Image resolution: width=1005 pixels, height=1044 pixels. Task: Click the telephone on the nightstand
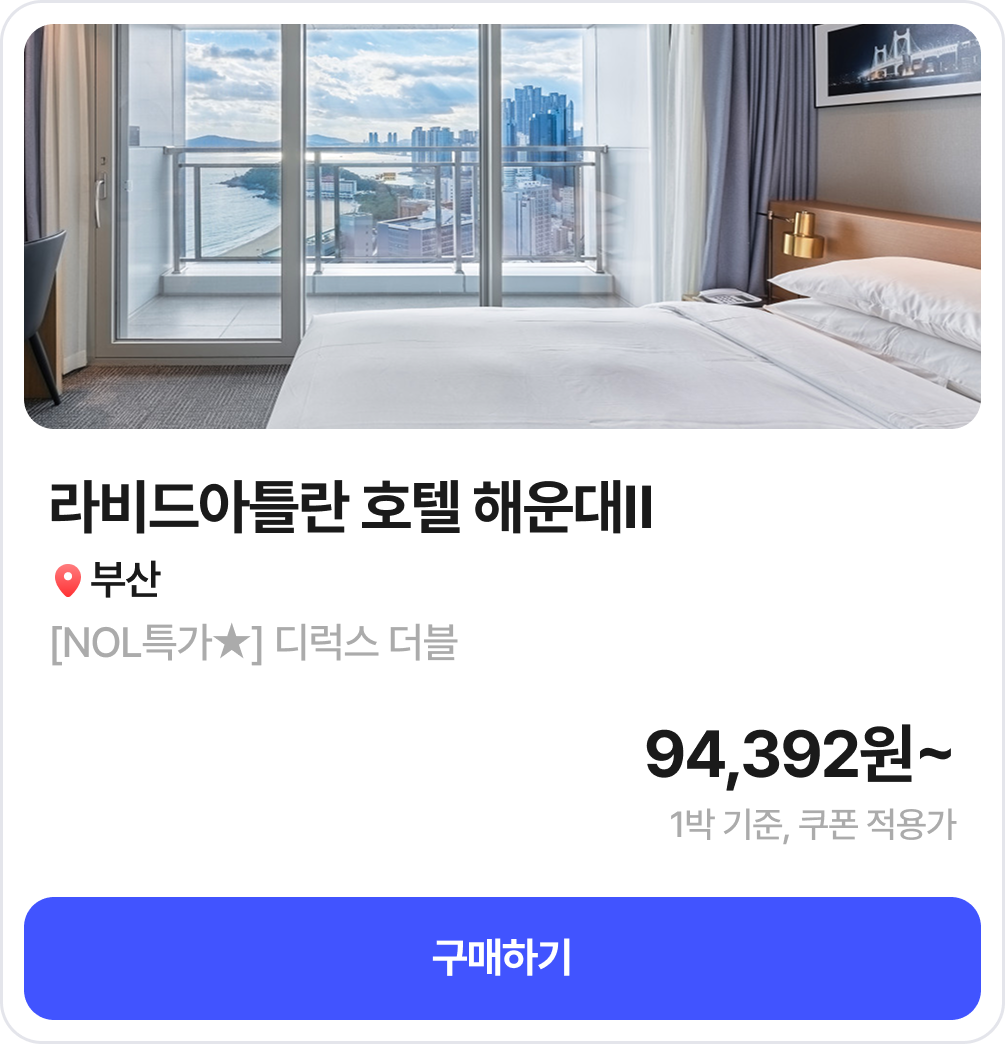(x=730, y=297)
